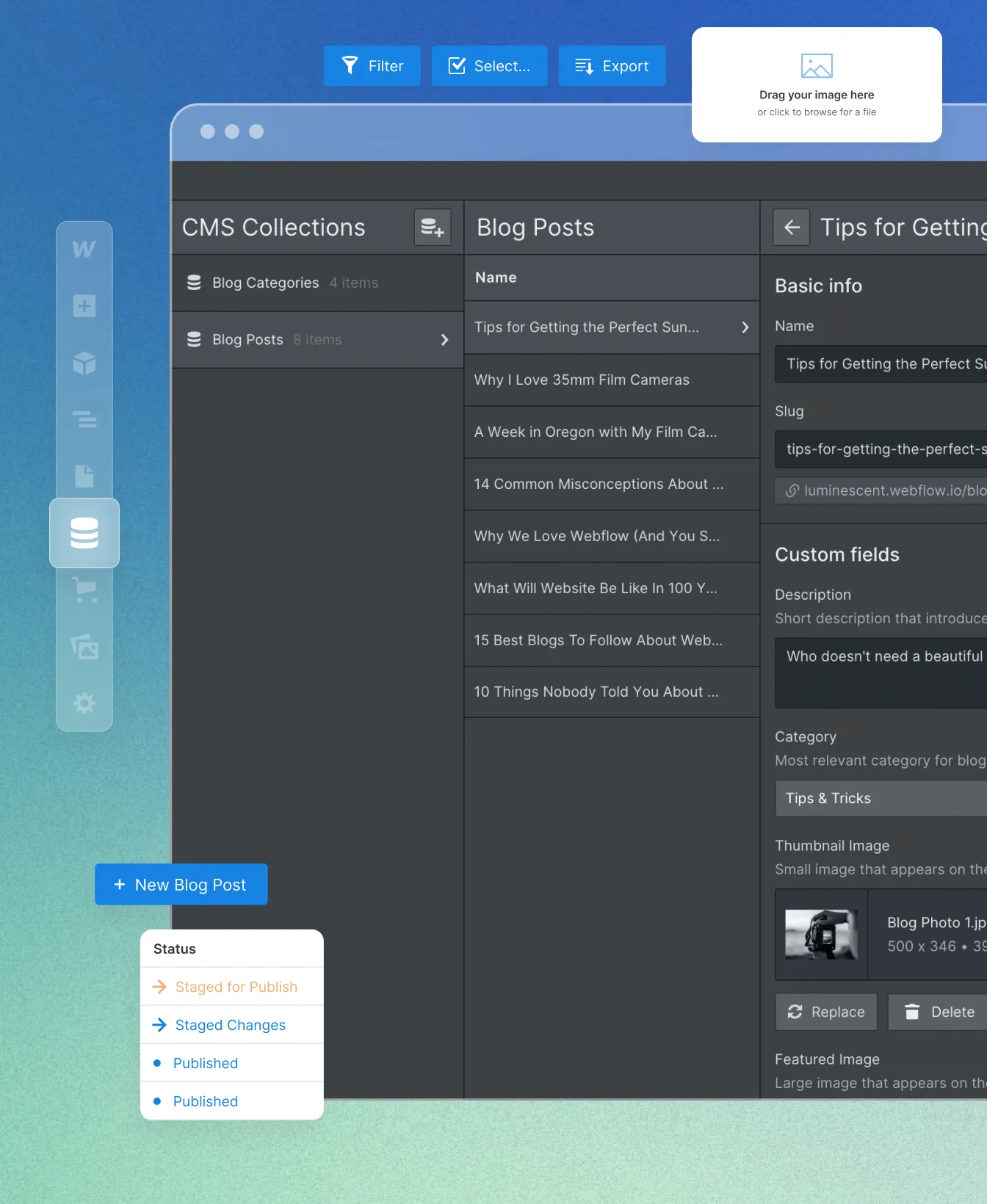Click the drag your image upload area
Screen dimensions: 987x1204
pos(817,84)
